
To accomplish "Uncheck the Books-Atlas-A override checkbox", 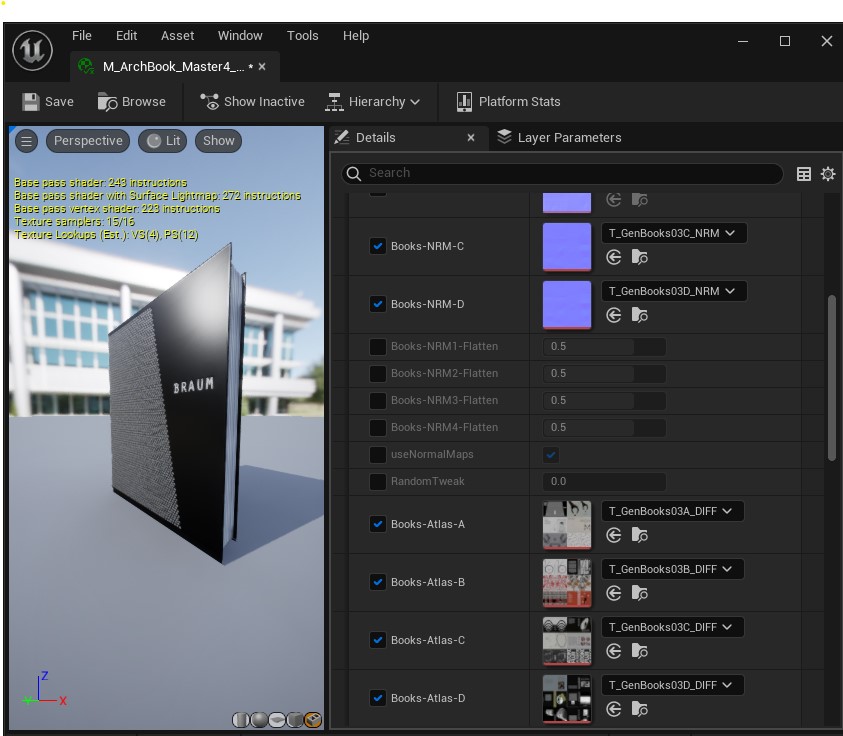I will pyautogui.click(x=378, y=524).
